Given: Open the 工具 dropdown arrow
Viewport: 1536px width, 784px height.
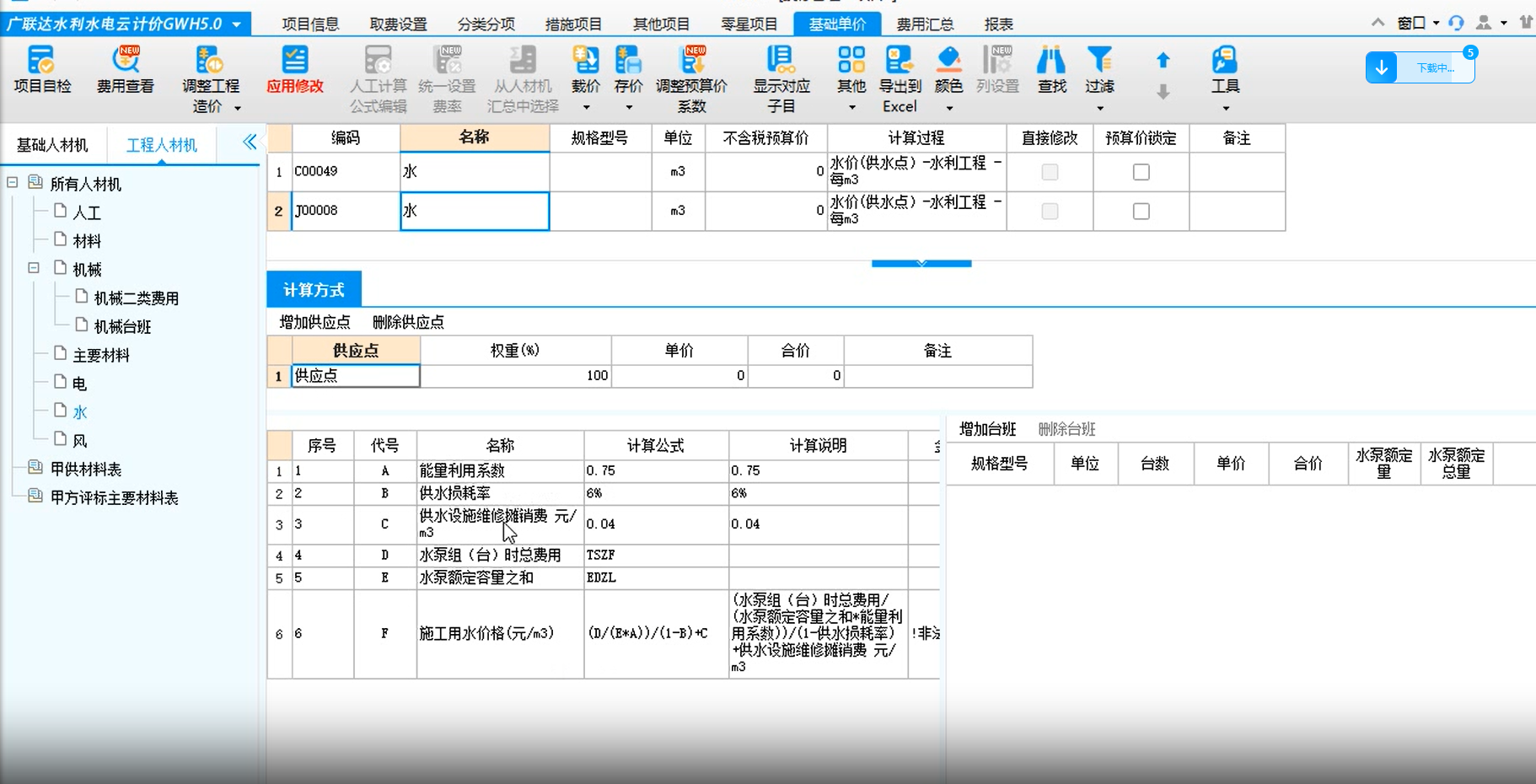Looking at the screenshot, I should point(1226,108).
